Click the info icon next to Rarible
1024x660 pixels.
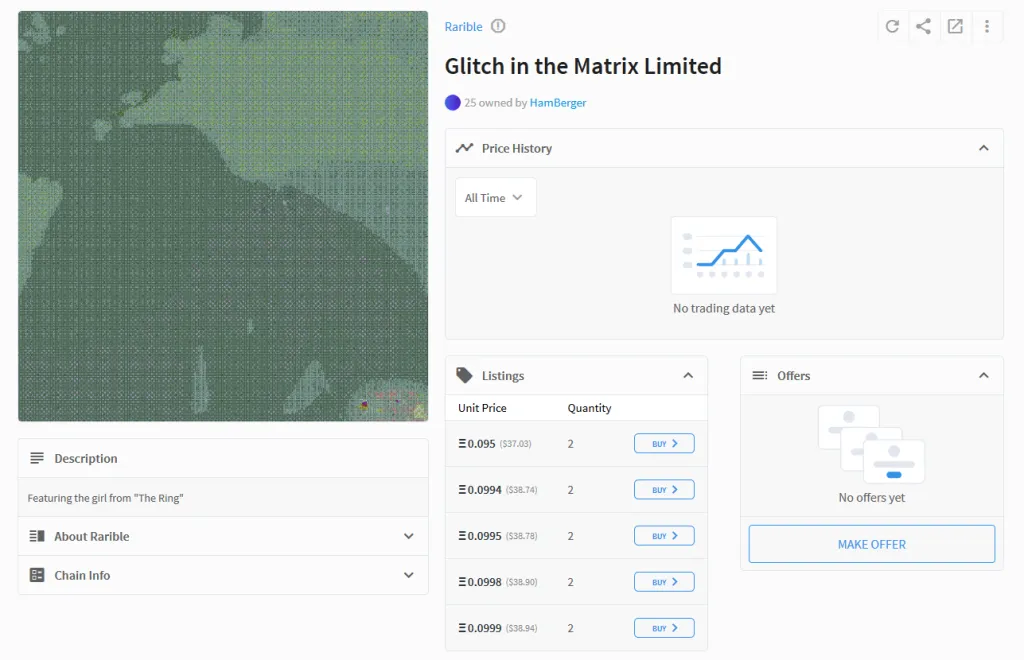point(498,26)
